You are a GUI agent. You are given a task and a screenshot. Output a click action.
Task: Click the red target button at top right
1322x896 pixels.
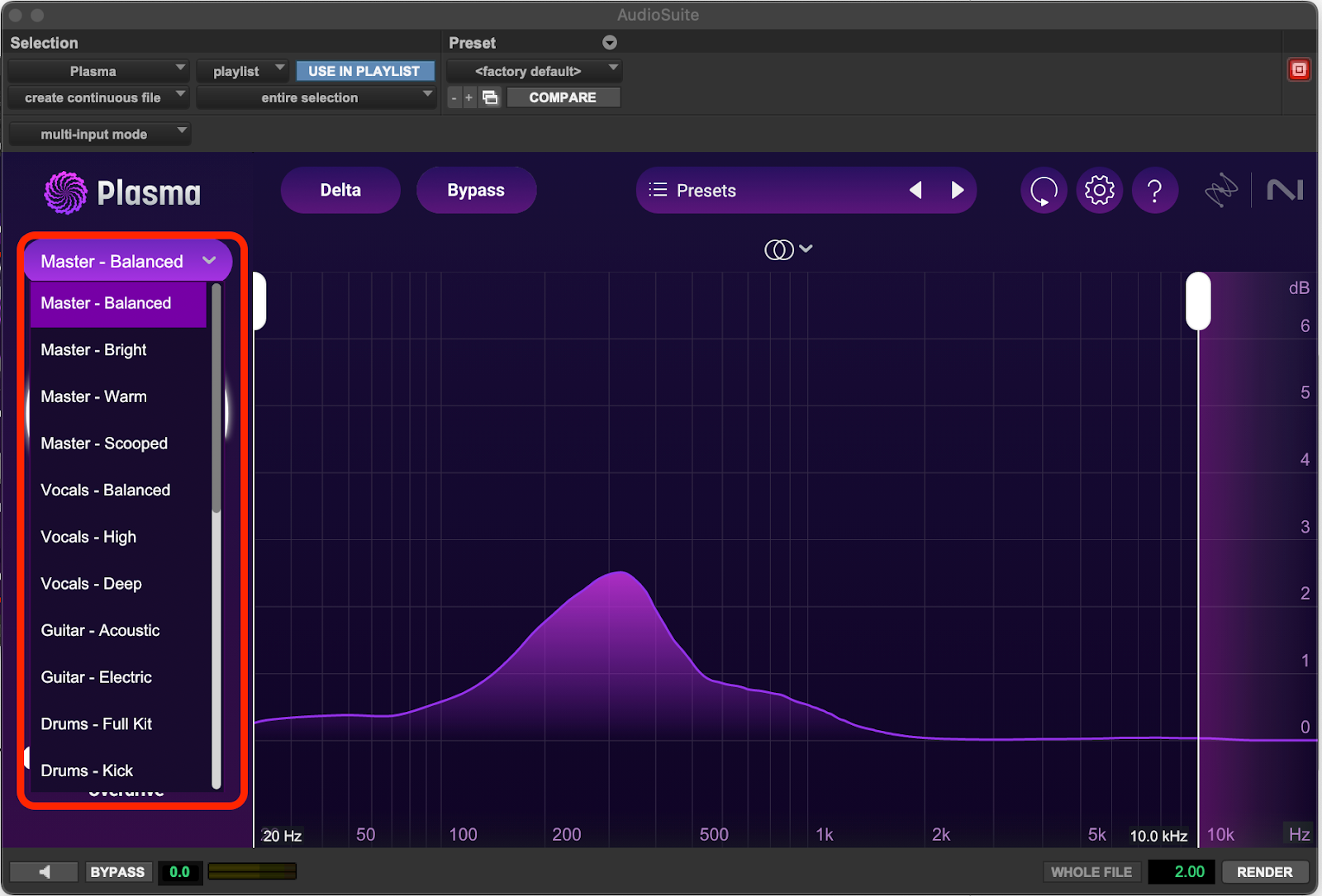(1299, 70)
